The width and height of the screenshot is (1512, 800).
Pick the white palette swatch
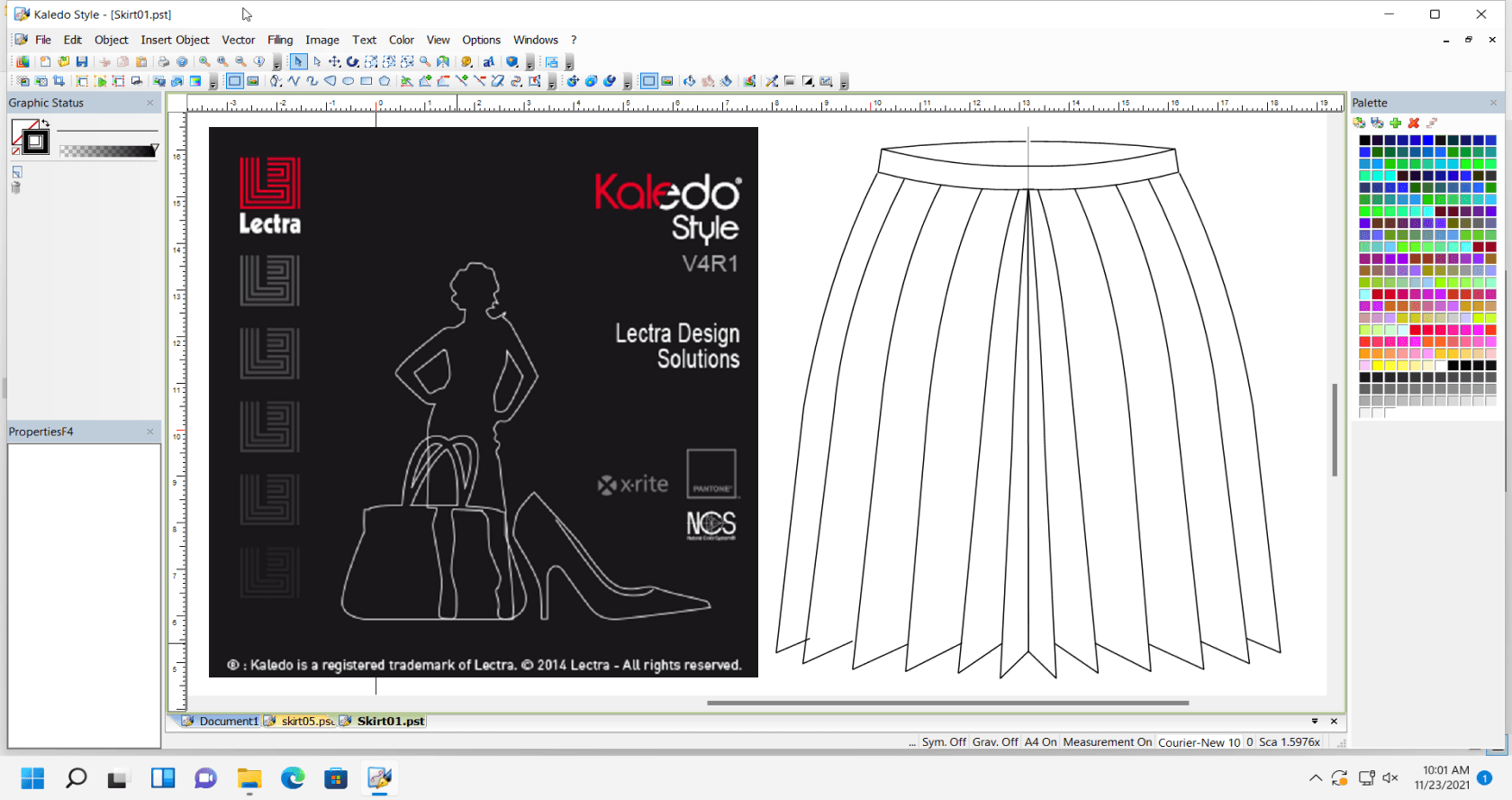pos(1442,365)
